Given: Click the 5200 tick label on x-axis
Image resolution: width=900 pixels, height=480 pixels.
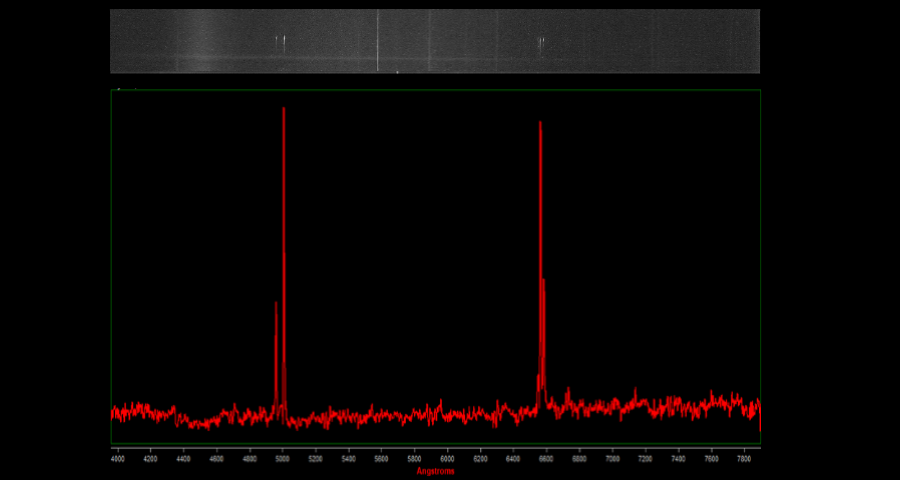Looking at the screenshot, I should click(315, 459).
